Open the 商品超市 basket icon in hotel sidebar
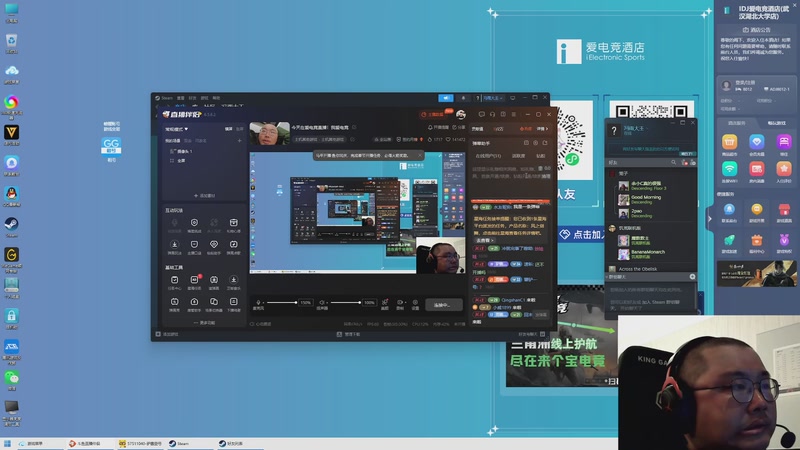This screenshot has width=800, height=450. pyautogui.click(x=729, y=142)
